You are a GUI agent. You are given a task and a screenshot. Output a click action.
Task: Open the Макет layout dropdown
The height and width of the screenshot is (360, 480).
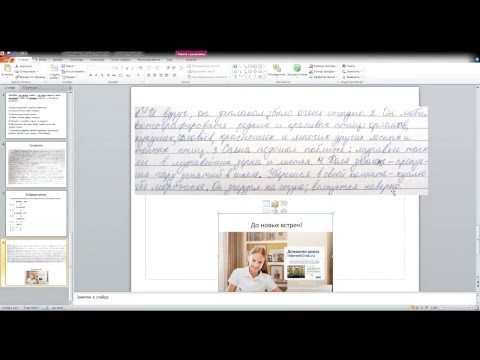(x=69, y=66)
